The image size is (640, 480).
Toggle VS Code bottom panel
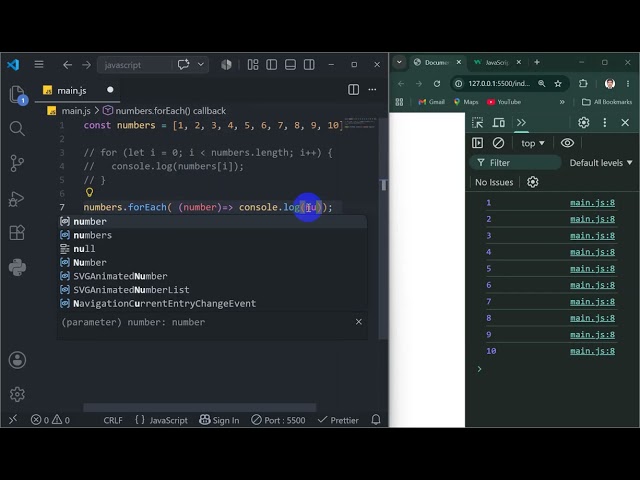(290, 64)
